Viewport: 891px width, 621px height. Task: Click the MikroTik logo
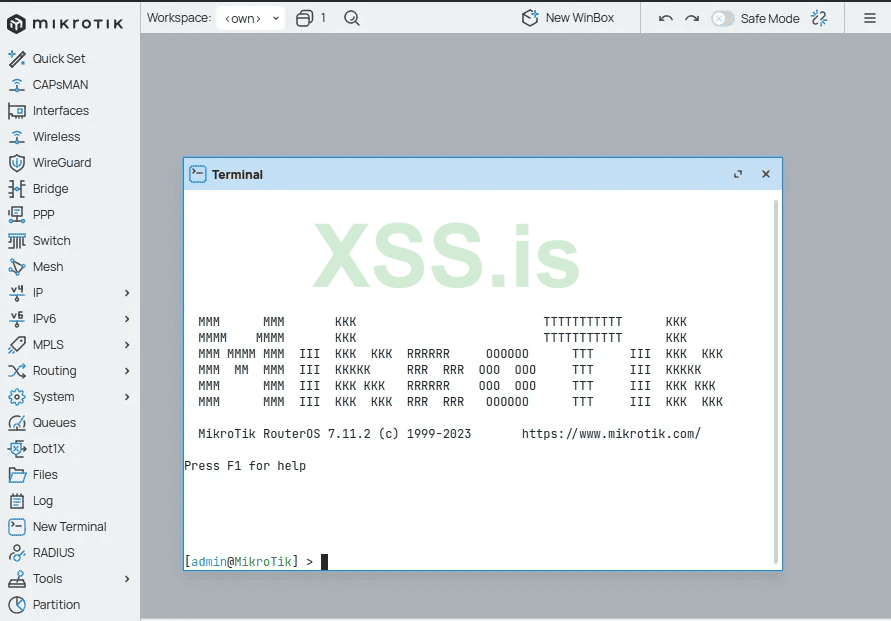(64, 24)
